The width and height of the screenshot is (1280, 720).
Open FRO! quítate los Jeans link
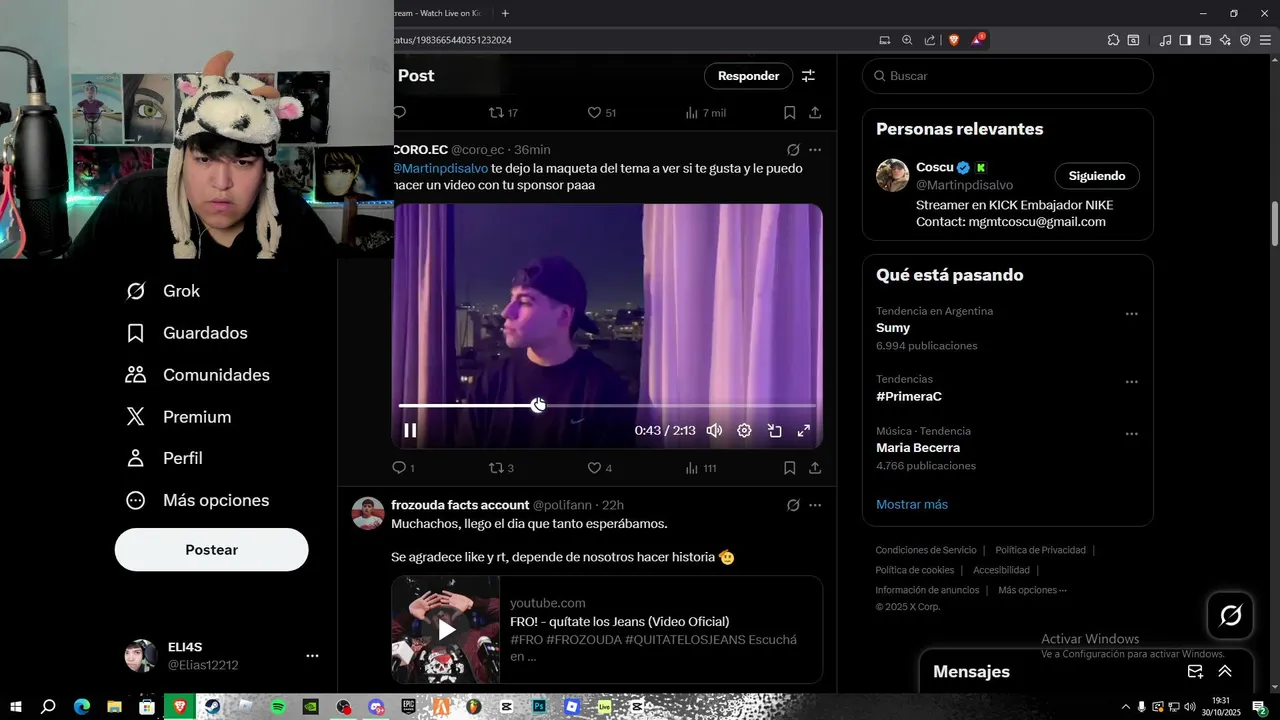[x=619, y=622]
